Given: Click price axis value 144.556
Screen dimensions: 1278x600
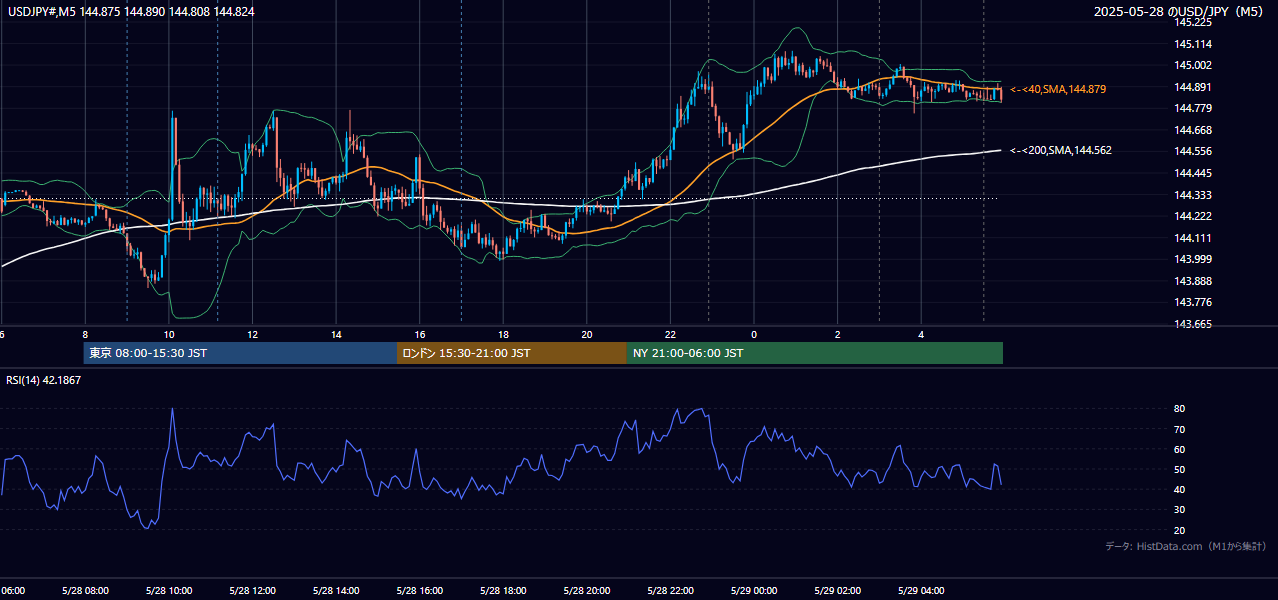Looking at the screenshot, I should click(1193, 151).
